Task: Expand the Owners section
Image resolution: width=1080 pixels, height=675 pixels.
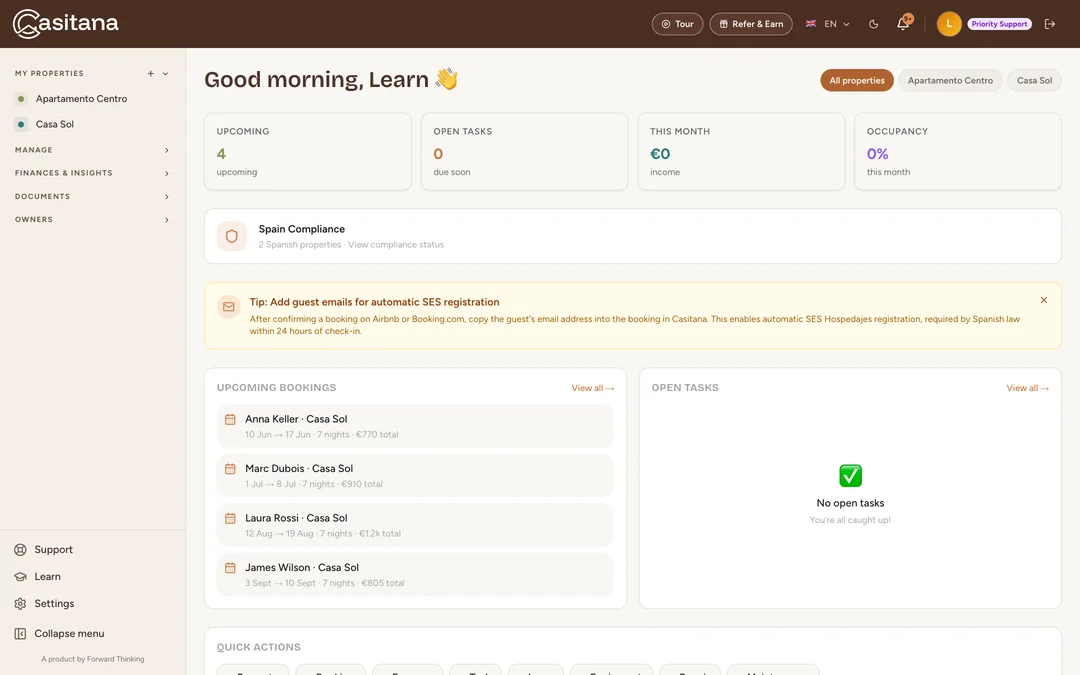Action: click(x=92, y=220)
